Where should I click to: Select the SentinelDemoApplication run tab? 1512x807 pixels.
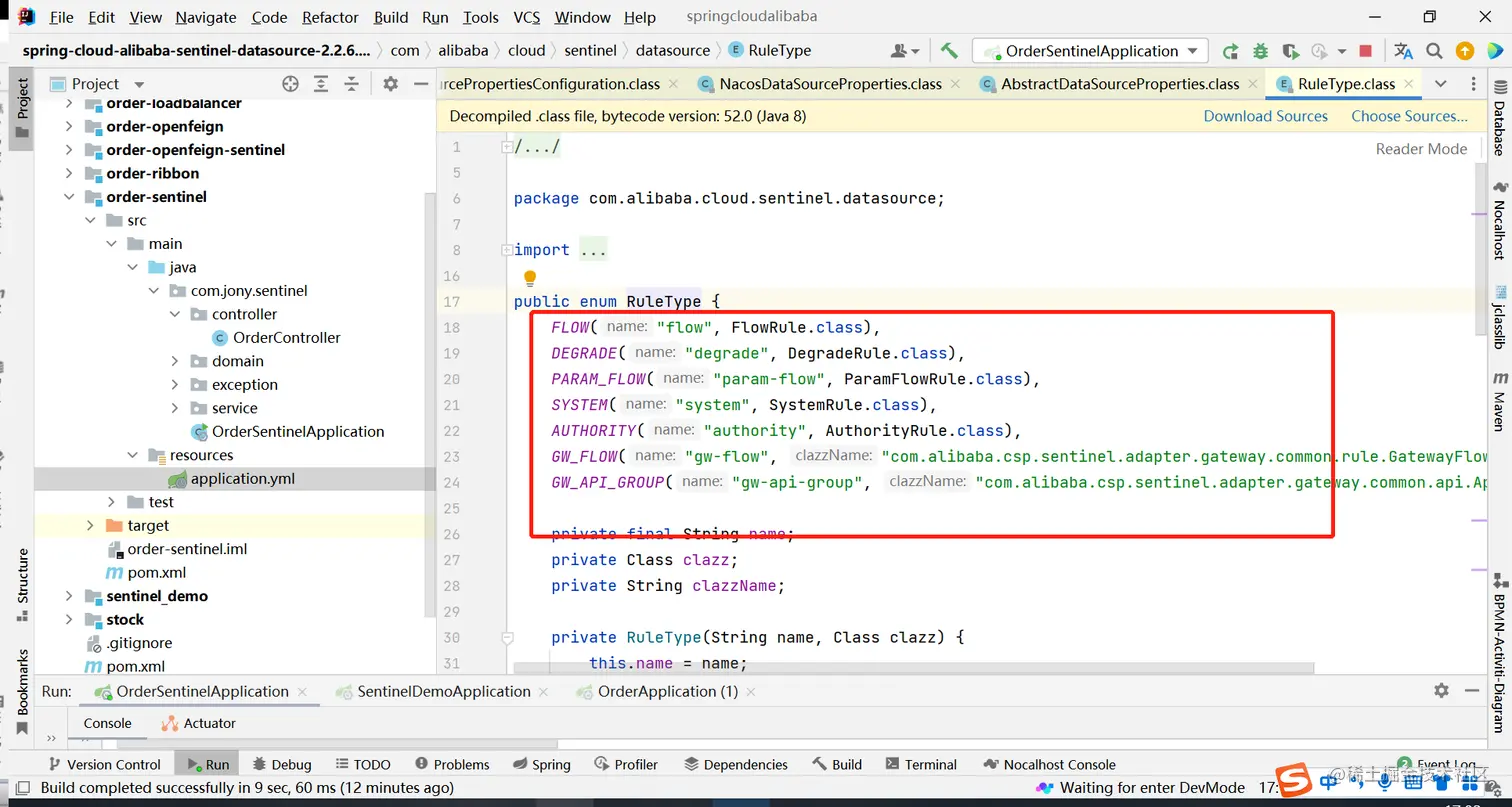[444, 691]
